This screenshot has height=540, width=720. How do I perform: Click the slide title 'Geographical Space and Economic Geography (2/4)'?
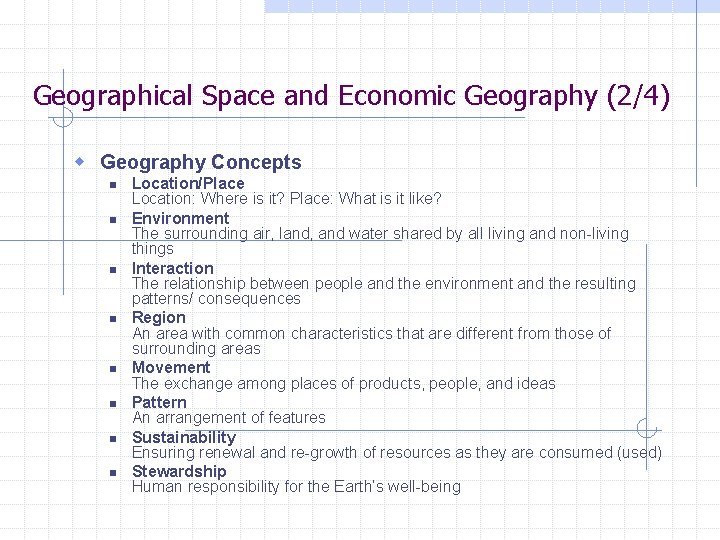pos(351,96)
